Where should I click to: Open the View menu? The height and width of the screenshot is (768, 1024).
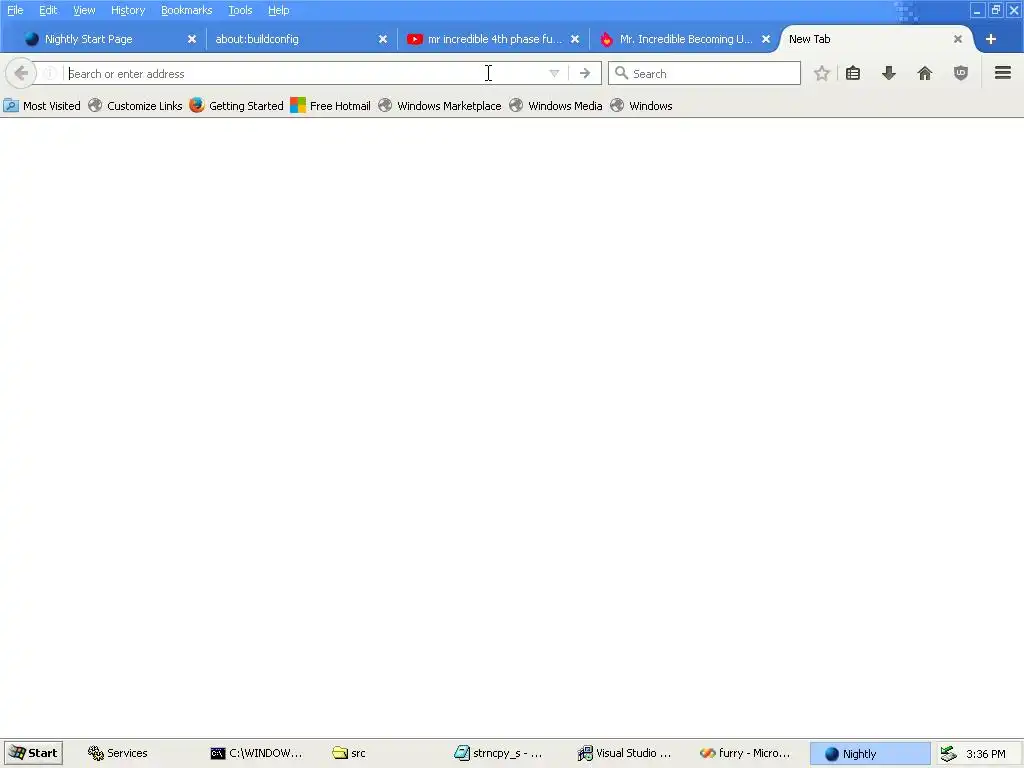[84, 10]
